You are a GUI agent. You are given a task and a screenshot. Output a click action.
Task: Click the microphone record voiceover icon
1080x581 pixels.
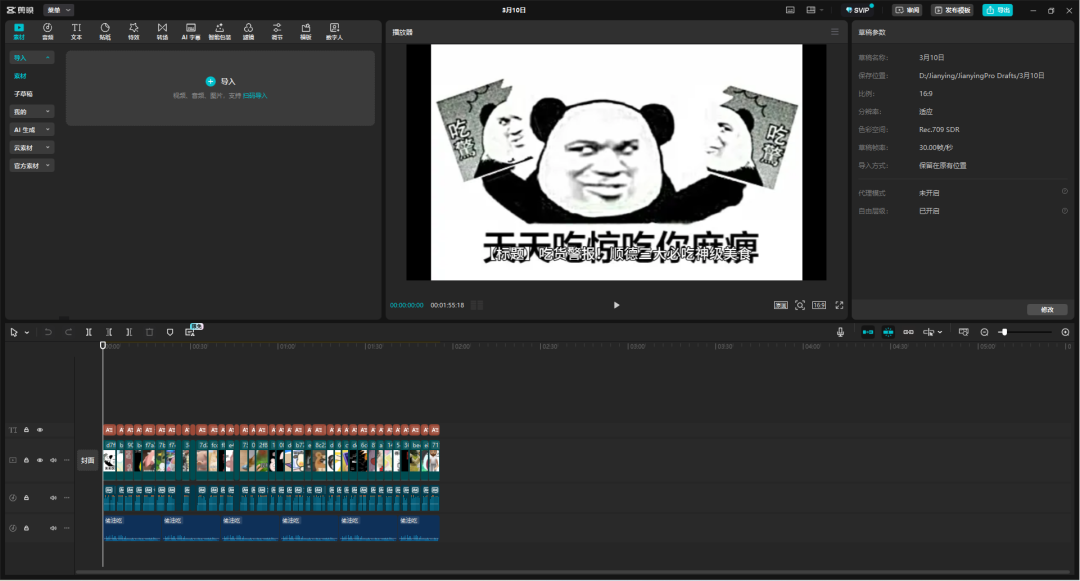coord(840,332)
